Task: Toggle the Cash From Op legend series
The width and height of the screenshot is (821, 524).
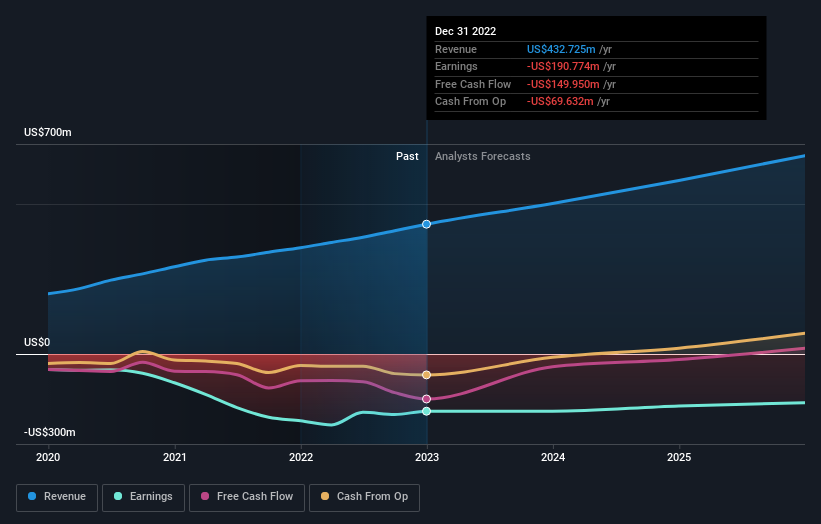Action: tap(364, 497)
